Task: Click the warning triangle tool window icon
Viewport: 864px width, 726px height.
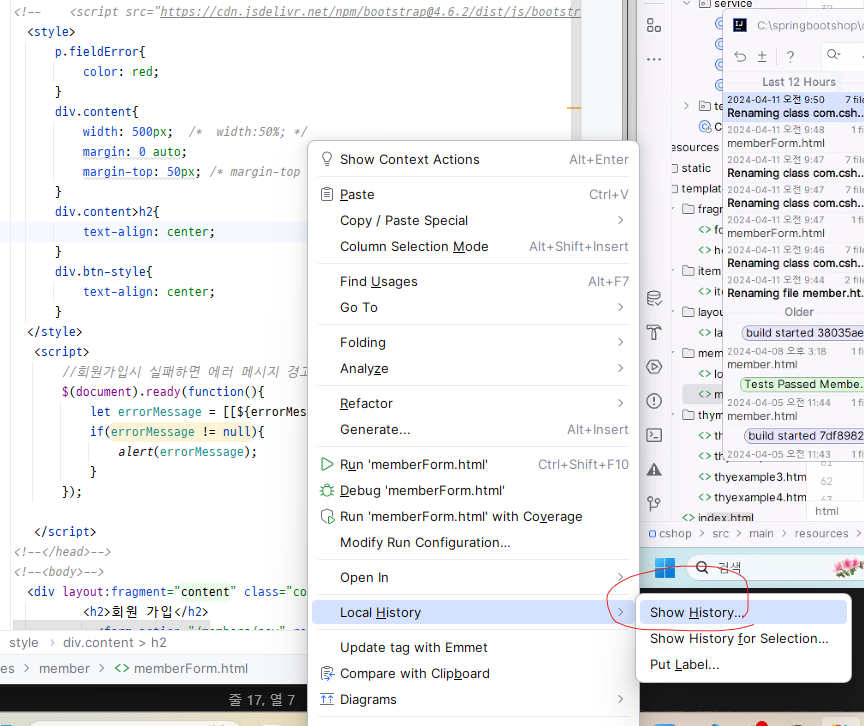Action: tap(654, 470)
